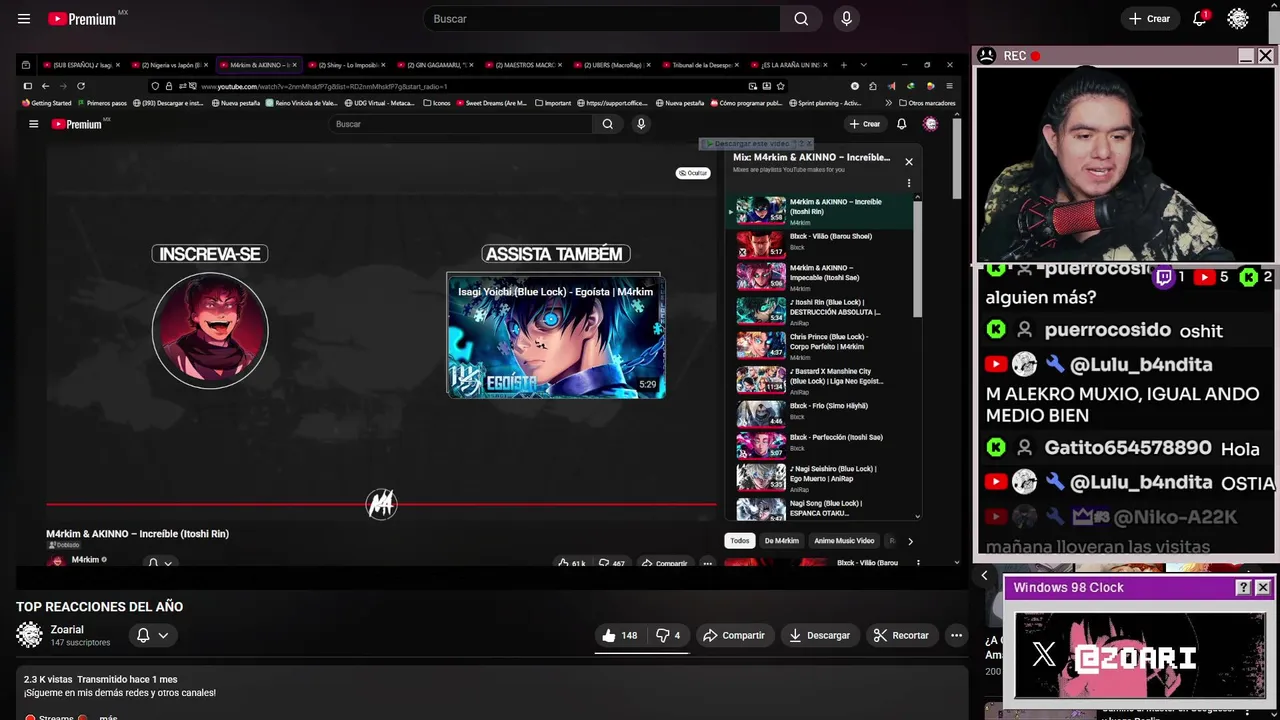
Task: Open the outer YouTube account avatar menu
Action: pyautogui.click(x=1238, y=19)
